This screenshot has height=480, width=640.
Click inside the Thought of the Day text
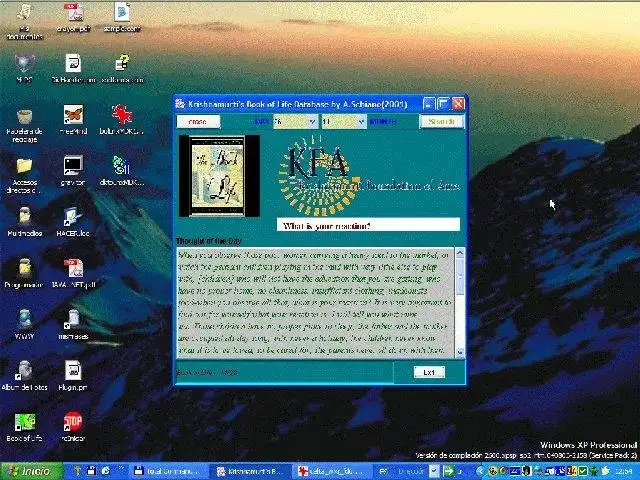coord(315,302)
